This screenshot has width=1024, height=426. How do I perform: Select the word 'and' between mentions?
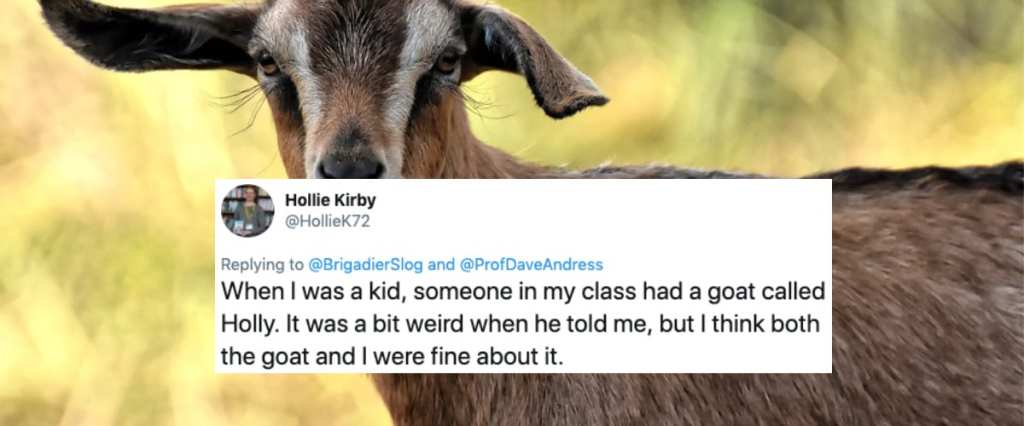point(442,265)
